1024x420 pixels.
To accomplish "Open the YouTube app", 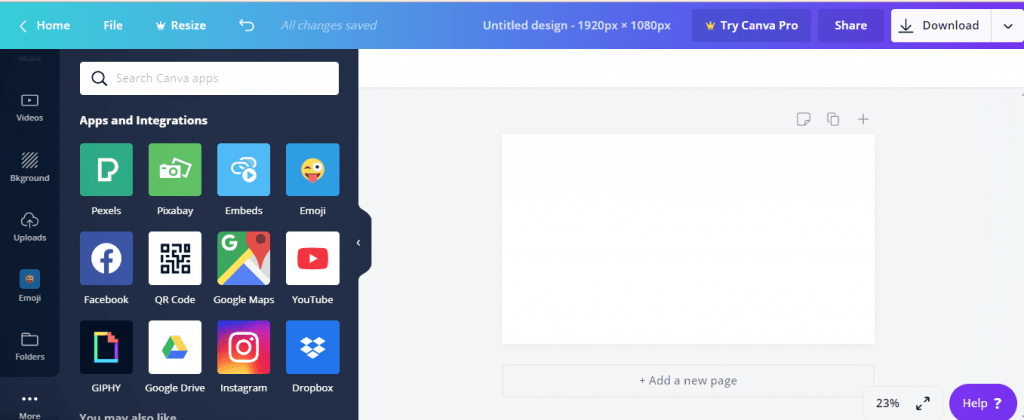I will pos(312,258).
